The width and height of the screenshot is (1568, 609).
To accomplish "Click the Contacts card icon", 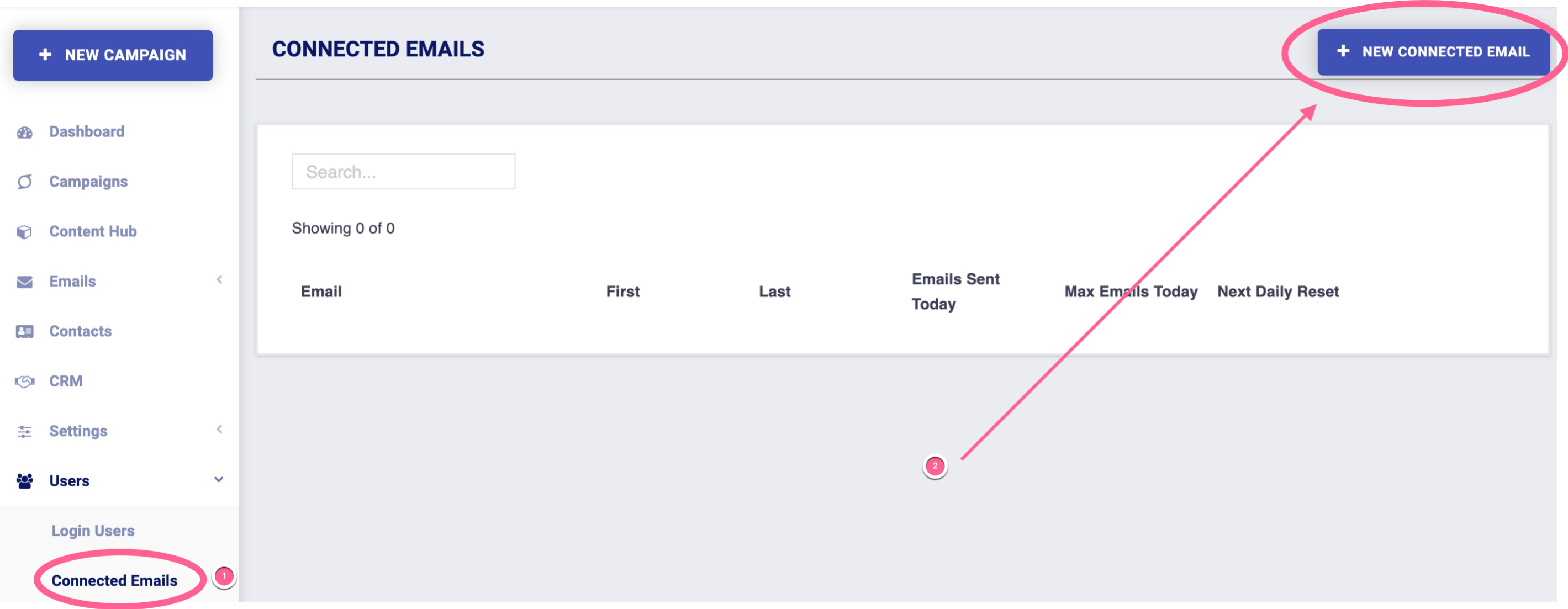I will (x=24, y=332).
